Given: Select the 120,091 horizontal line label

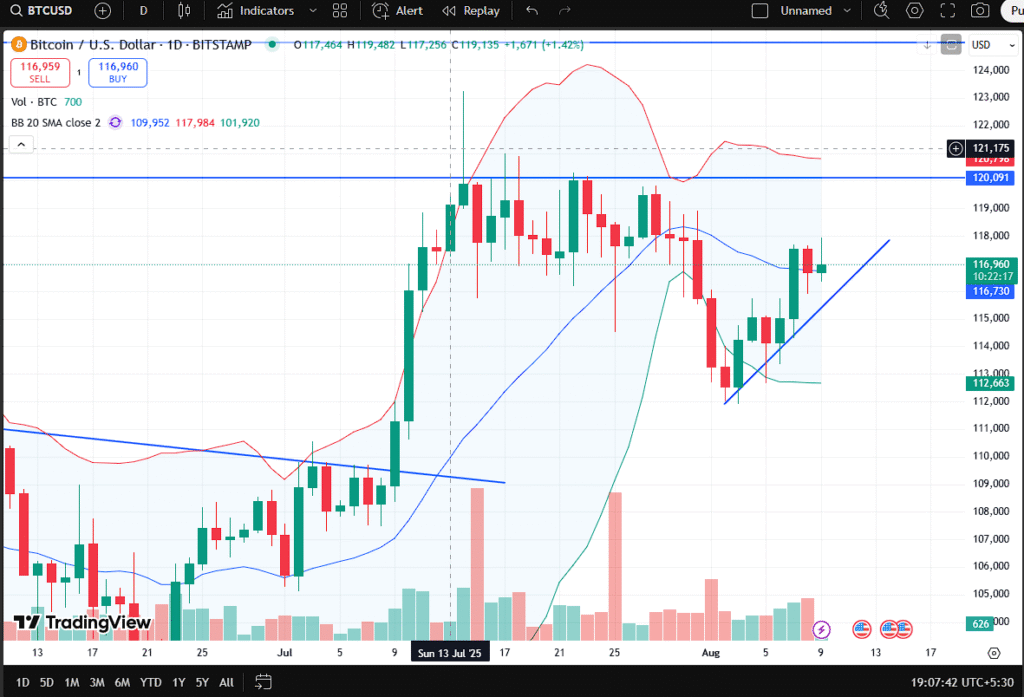Looking at the screenshot, I should point(990,178).
